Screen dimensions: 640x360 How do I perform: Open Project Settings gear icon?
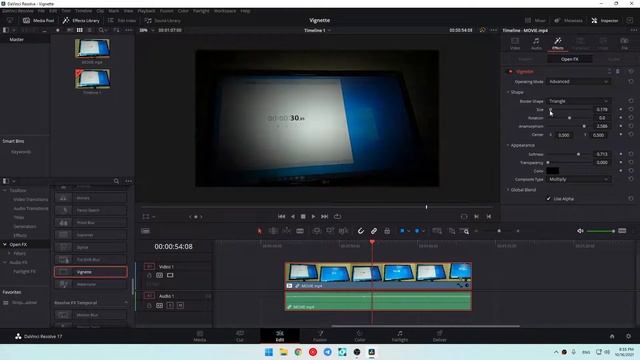tap(628, 336)
